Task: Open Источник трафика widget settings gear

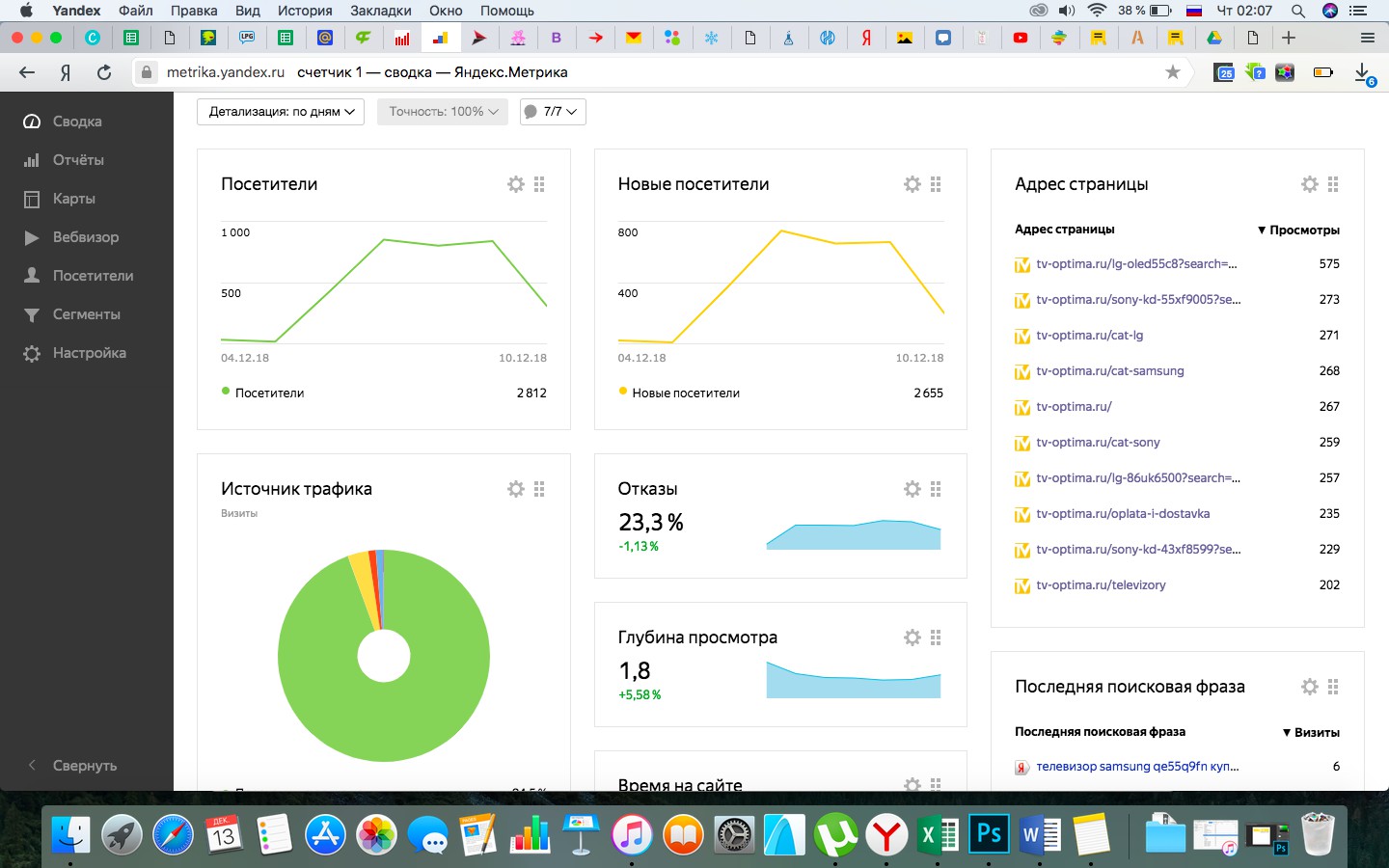Action: pos(516,489)
